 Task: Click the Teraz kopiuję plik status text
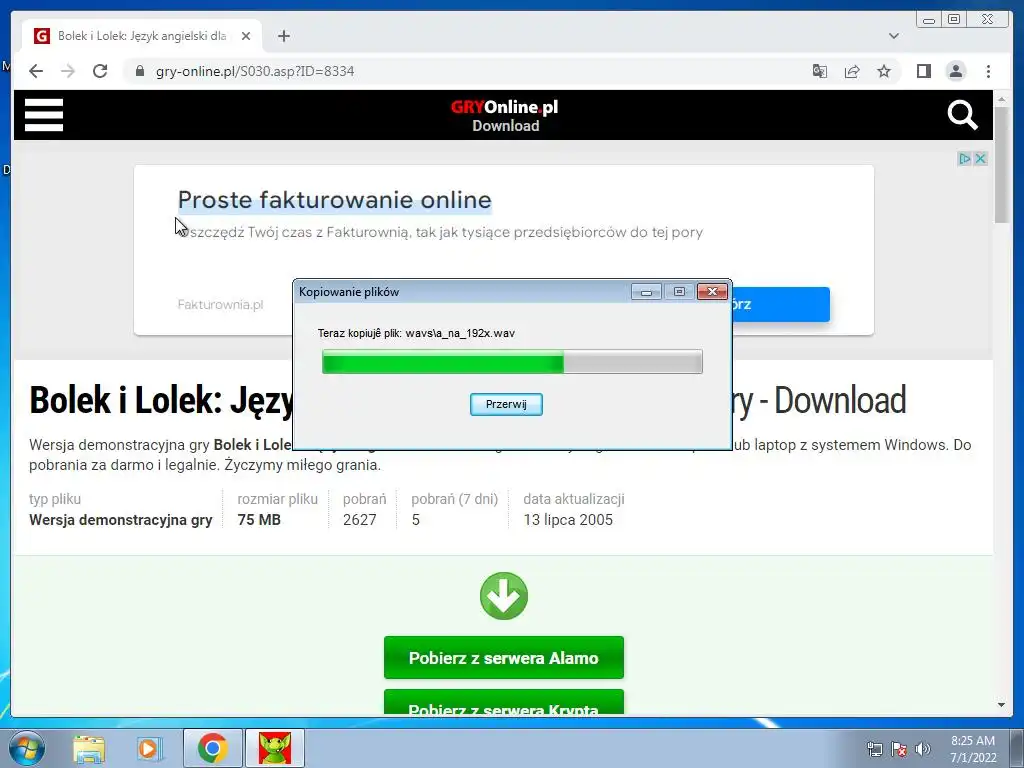[416, 333]
